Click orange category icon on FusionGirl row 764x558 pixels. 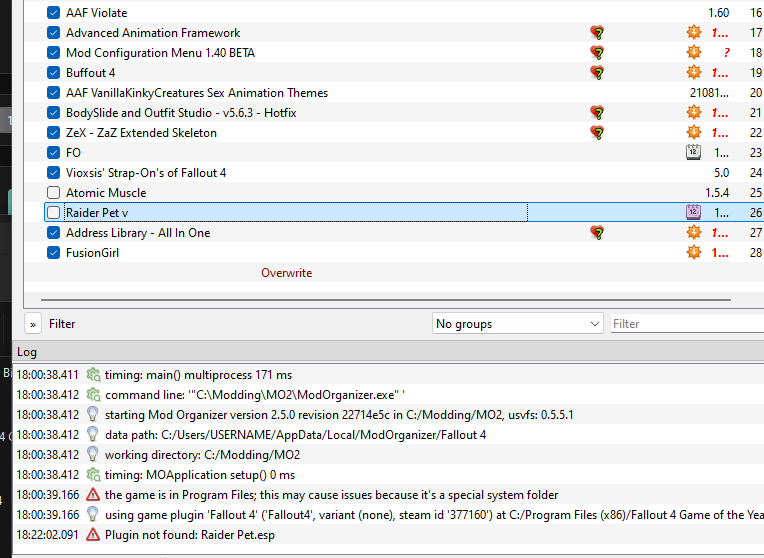694,252
